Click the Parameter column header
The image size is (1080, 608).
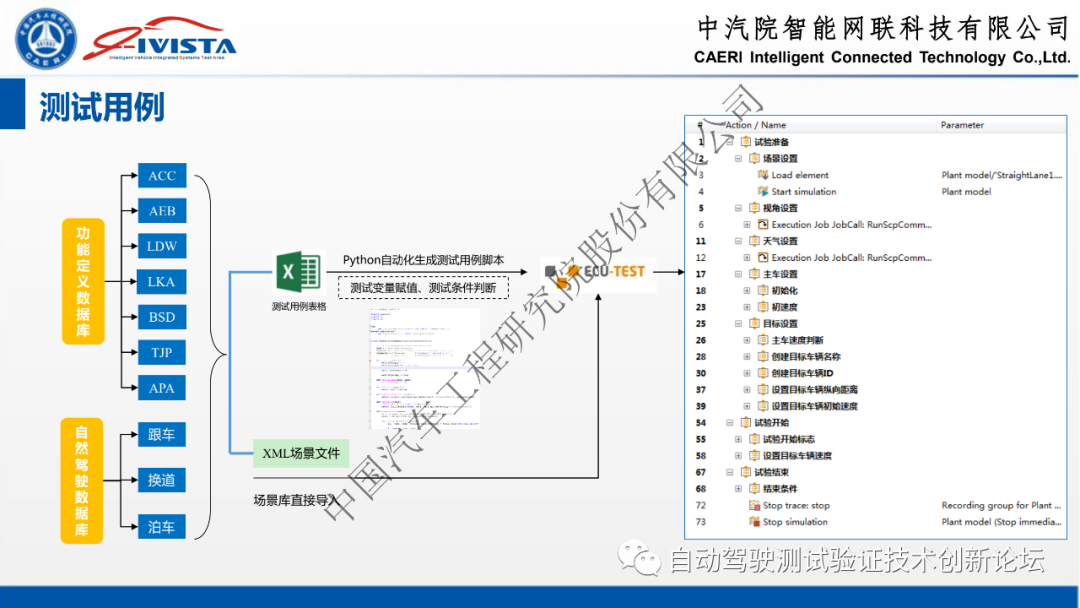coord(961,125)
